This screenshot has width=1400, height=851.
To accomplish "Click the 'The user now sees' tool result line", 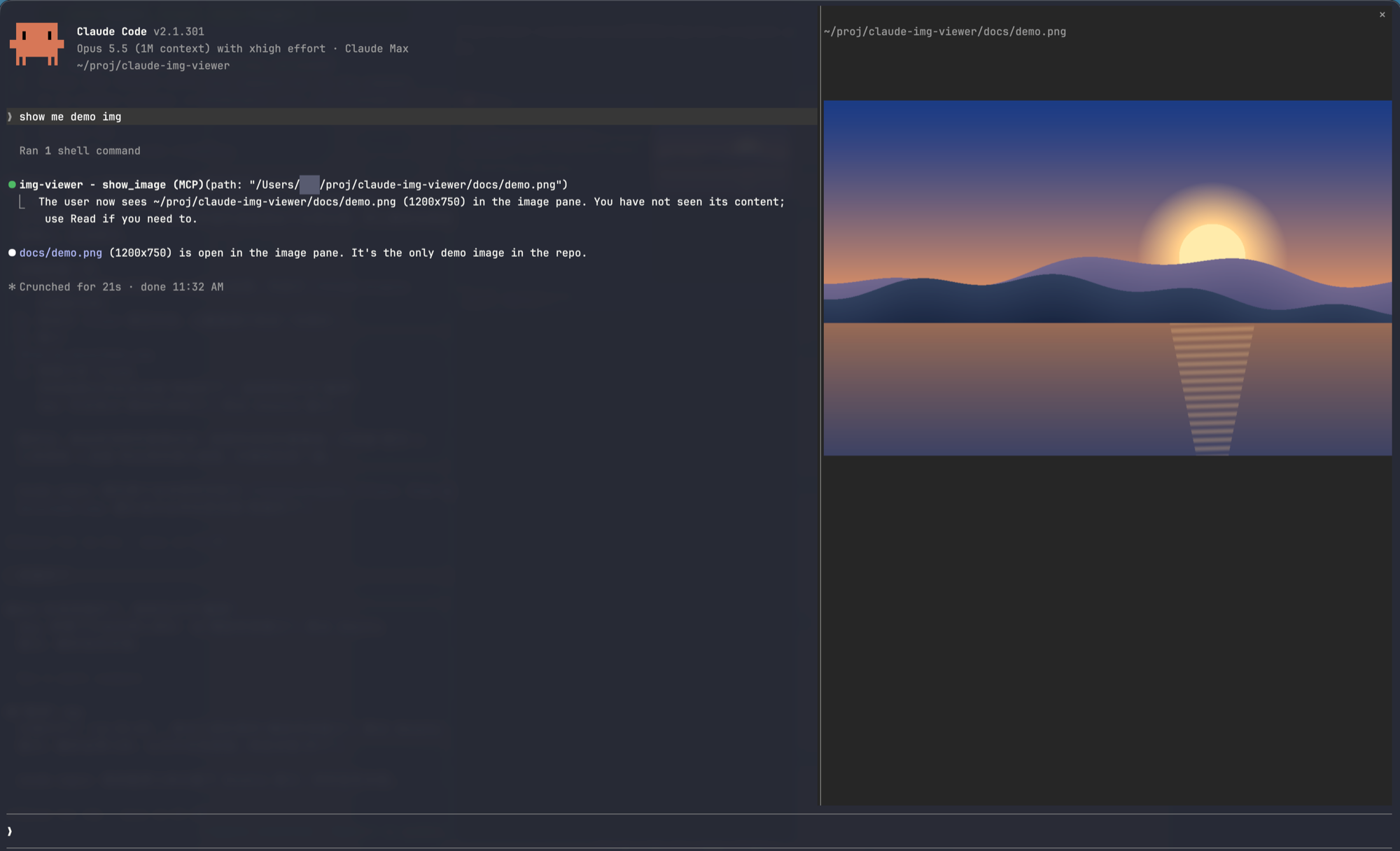I will (412, 202).
